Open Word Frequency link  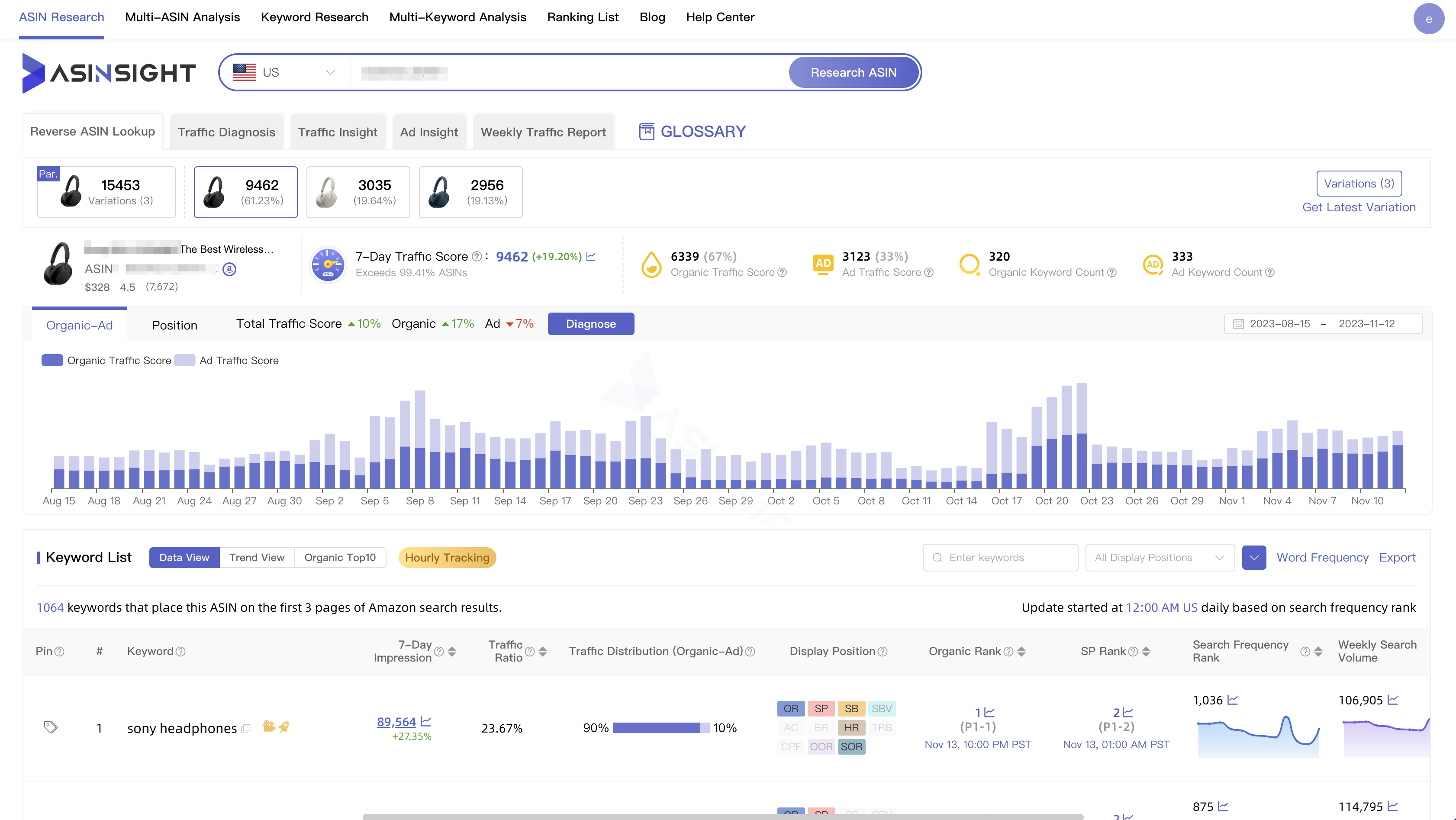pyautogui.click(x=1322, y=558)
